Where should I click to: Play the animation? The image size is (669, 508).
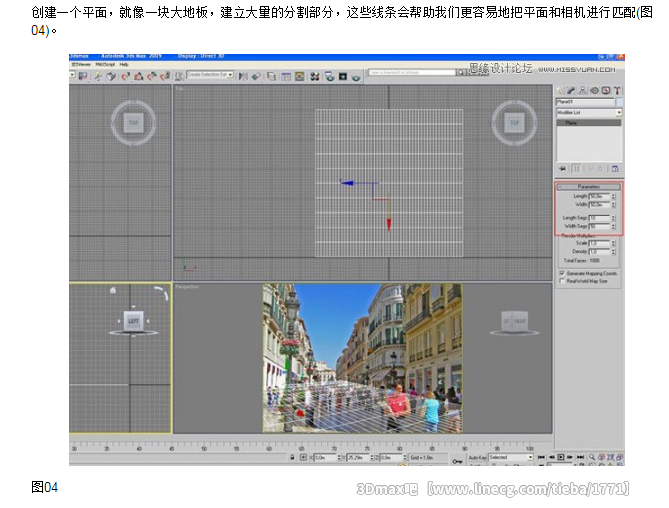click(561, 457)
